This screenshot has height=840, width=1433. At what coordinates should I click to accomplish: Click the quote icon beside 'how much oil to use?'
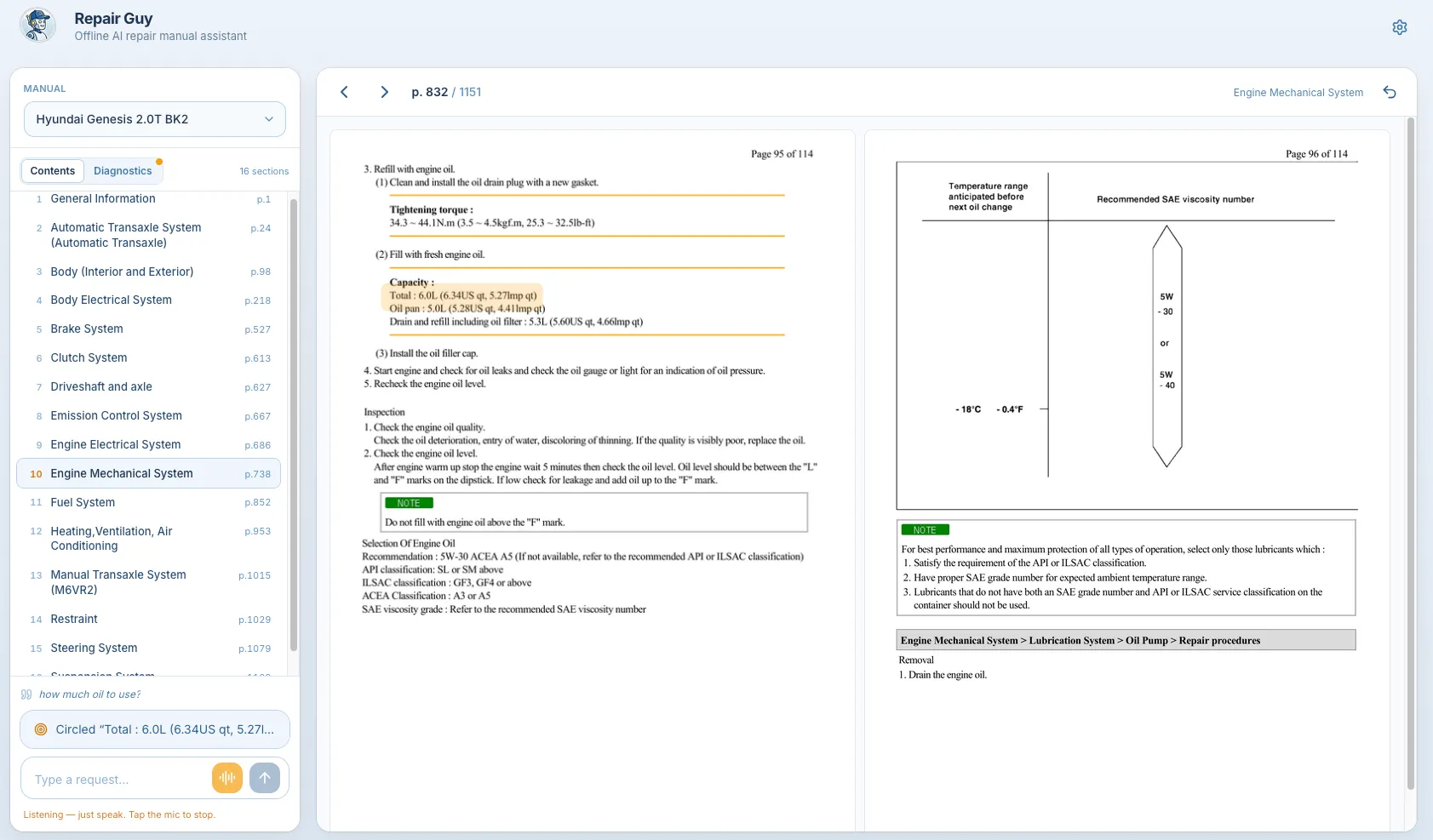[26, 694]
